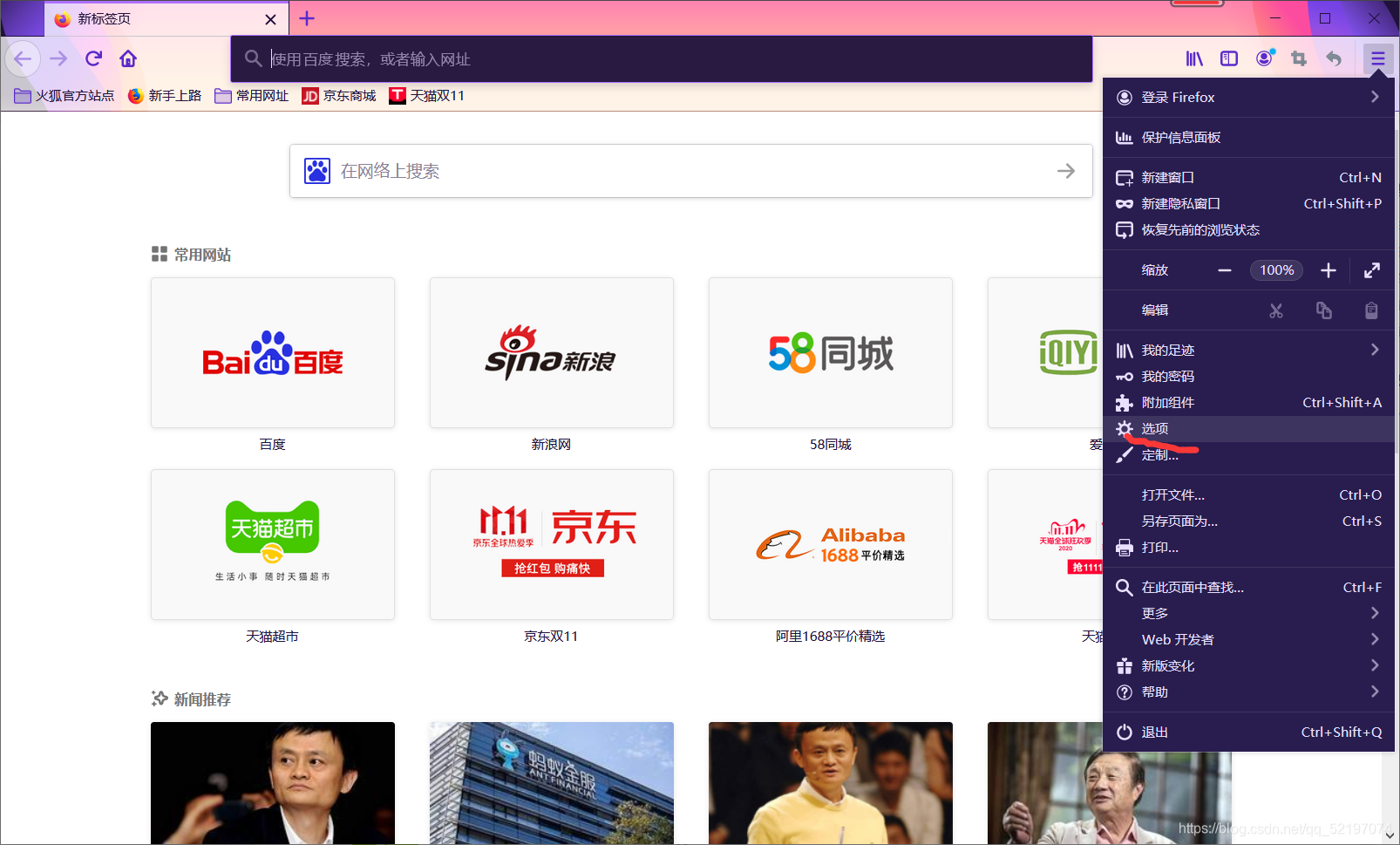1400x845 pixels.
Task: Click the paste clipboard icon
Action: (1371, 310)
